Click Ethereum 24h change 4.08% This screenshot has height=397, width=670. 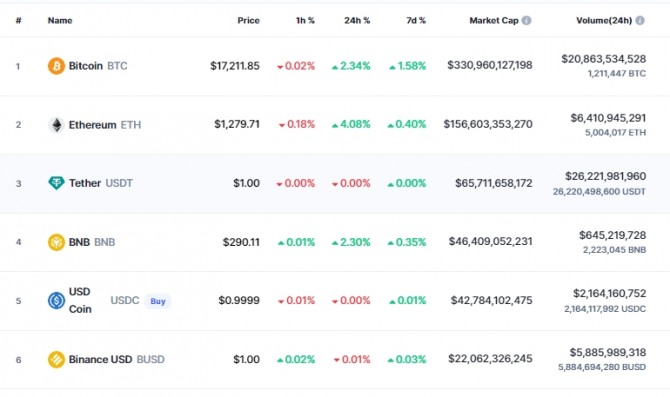(351, 124)
